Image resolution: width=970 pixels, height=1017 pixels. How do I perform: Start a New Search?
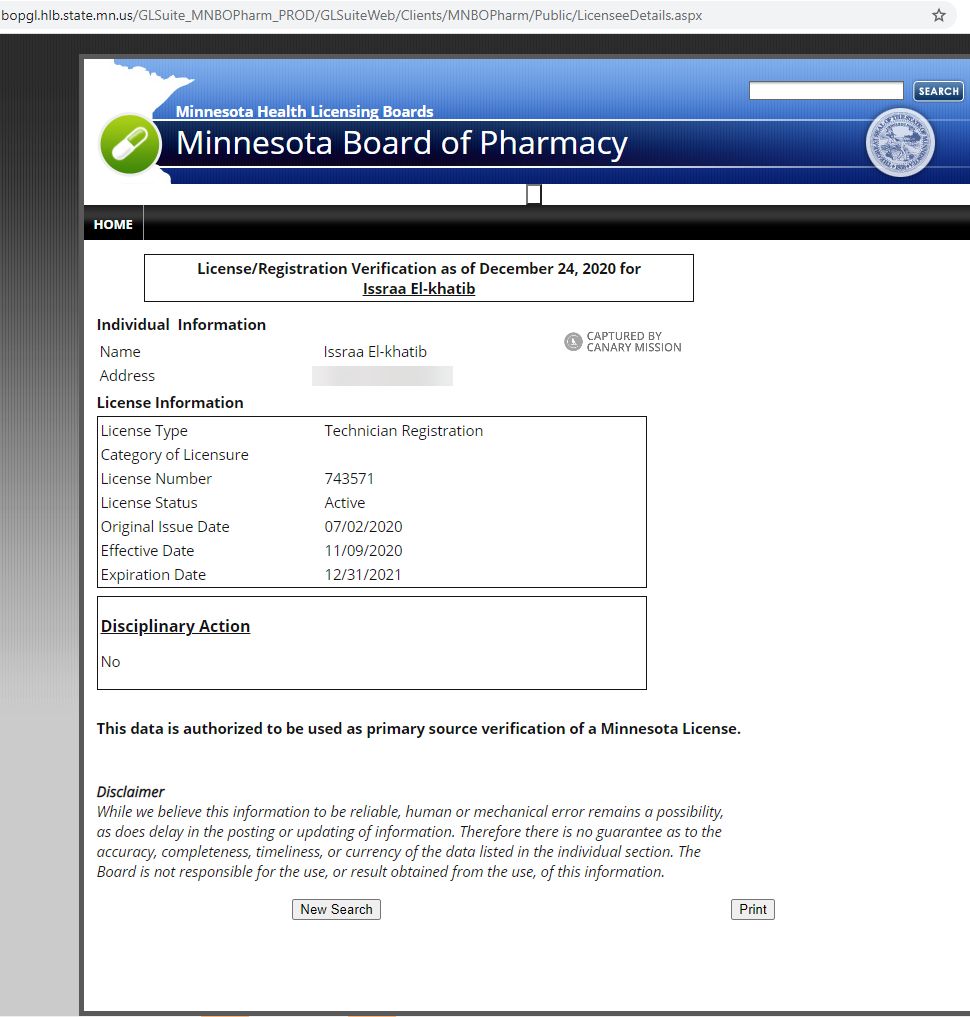(336, 909)
